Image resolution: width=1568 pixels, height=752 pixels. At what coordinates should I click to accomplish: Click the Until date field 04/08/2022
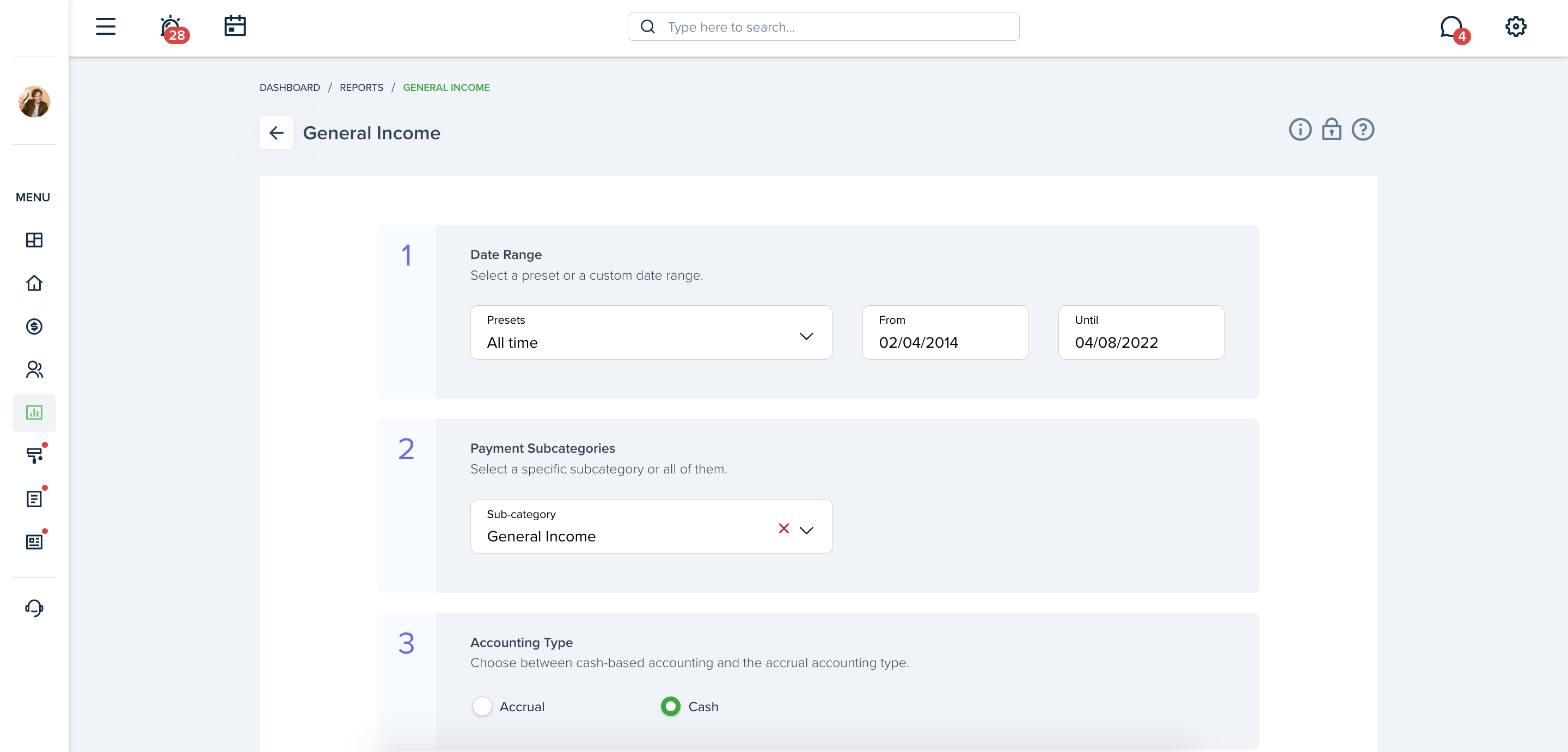1141,332
